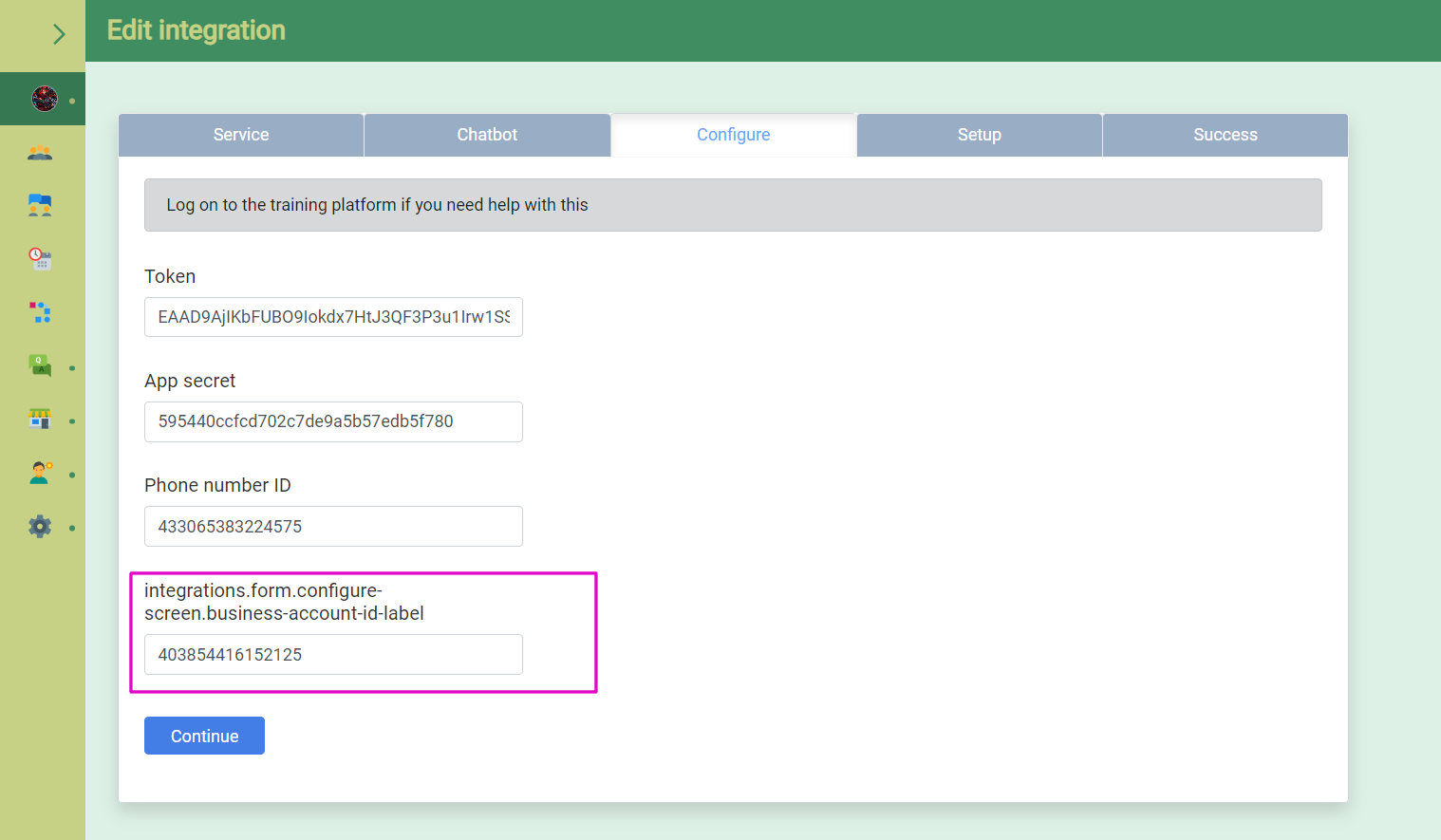Expand the sidebar with the chevron arrow
The width and height of the screenshot is (1441, 840).
[59, 35]
